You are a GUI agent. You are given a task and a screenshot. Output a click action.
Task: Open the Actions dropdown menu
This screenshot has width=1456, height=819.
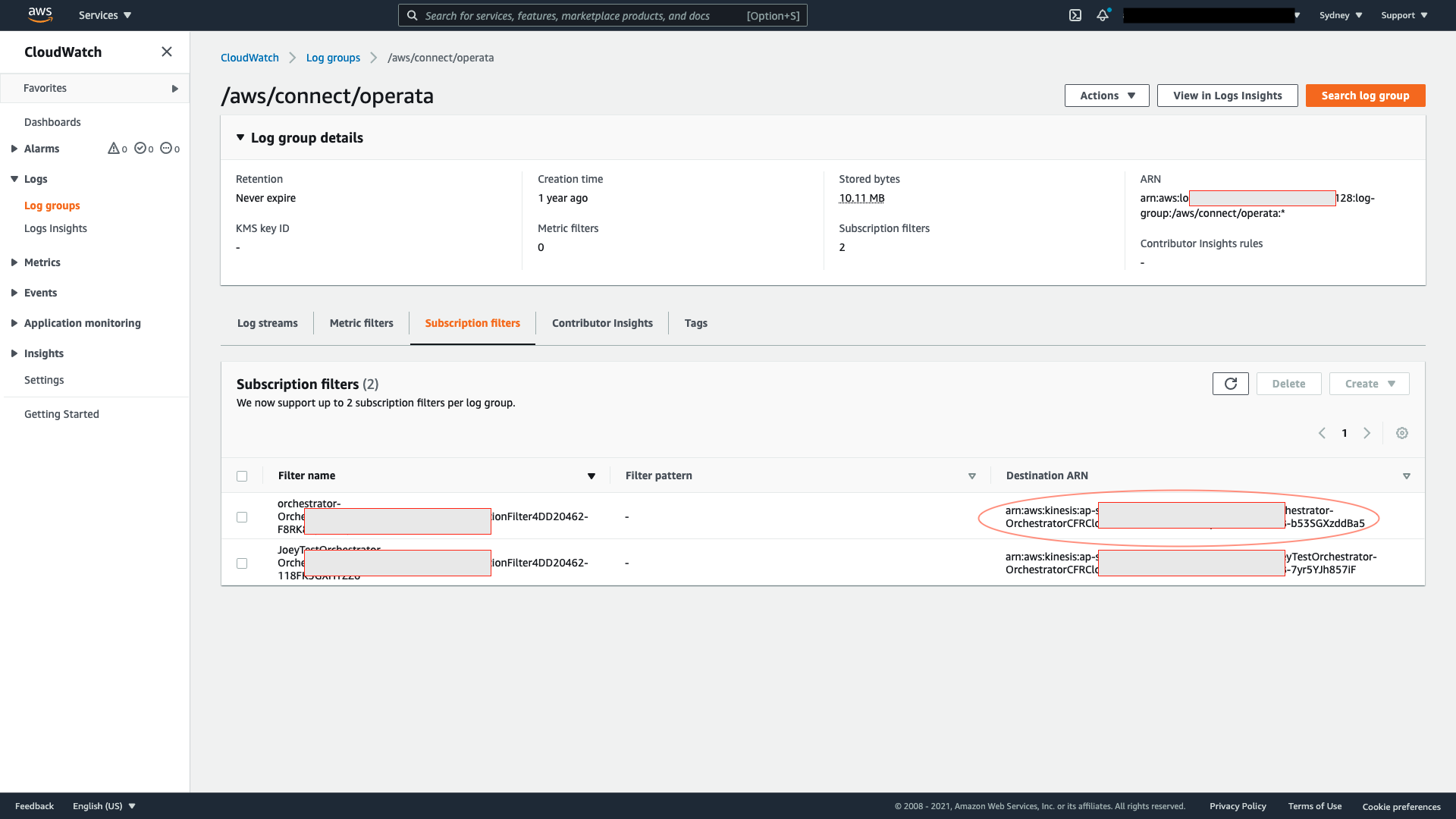point(1106,96)
